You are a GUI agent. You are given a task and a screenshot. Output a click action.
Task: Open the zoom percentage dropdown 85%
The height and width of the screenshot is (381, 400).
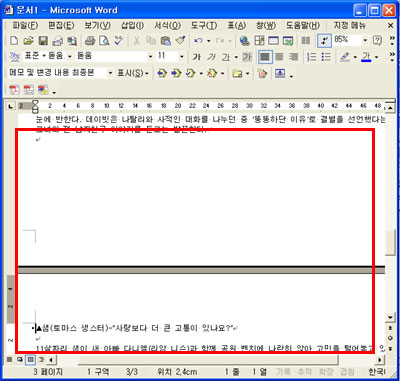(x=365, y=40)
